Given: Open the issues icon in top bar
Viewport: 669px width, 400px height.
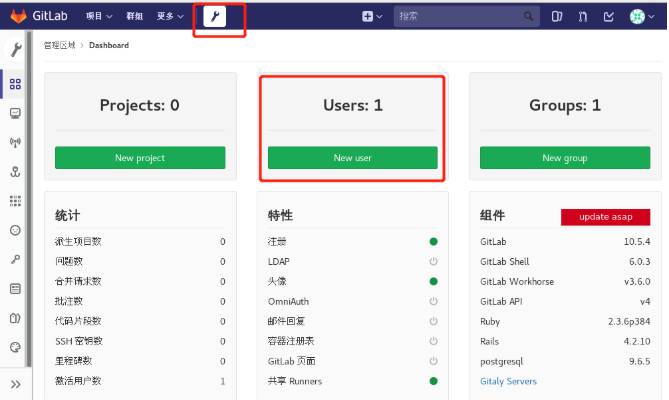Looking at the screenshot, I should click(557, 17).
